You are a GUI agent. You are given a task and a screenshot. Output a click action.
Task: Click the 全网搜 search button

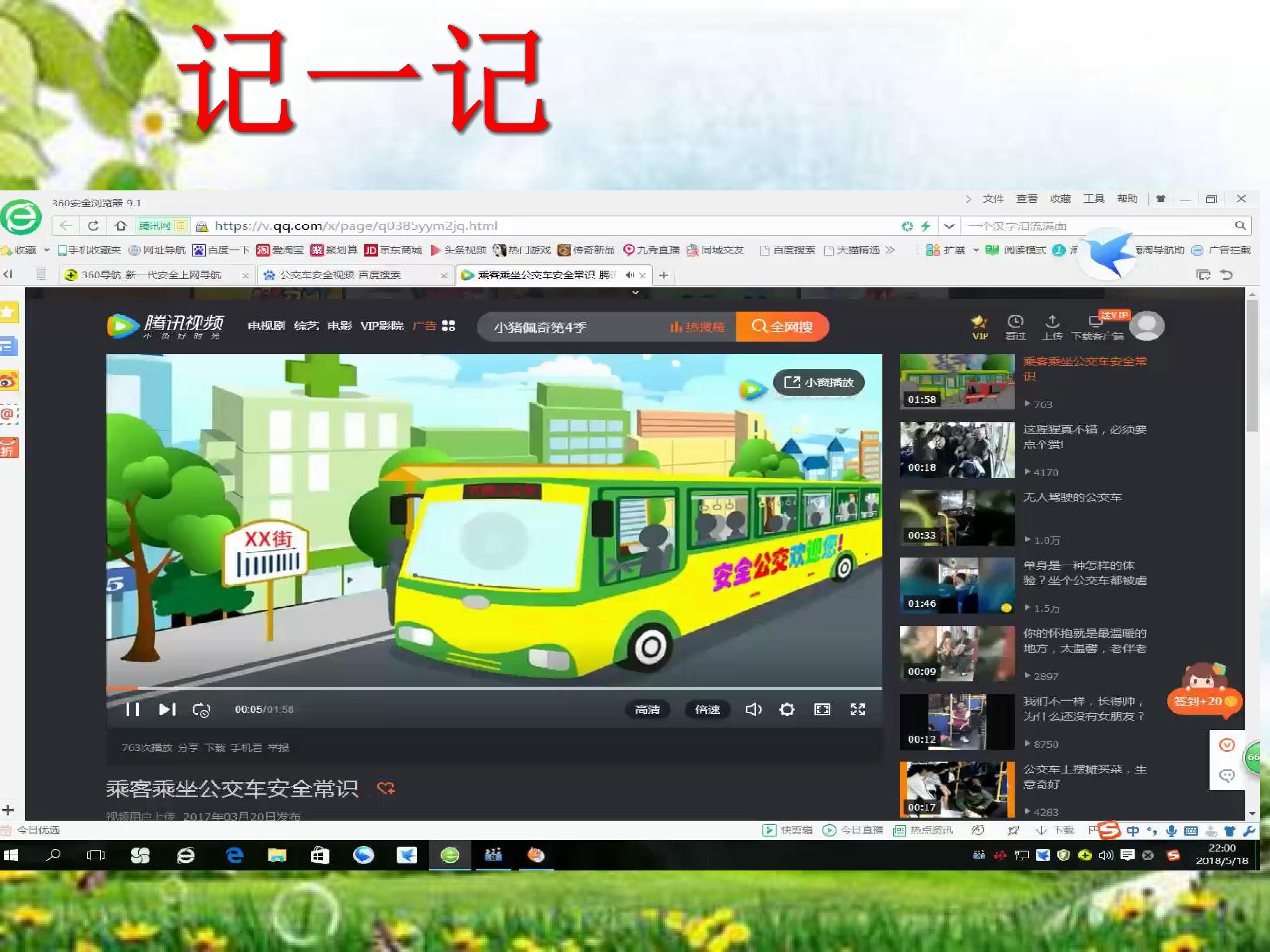click(782, 327)
